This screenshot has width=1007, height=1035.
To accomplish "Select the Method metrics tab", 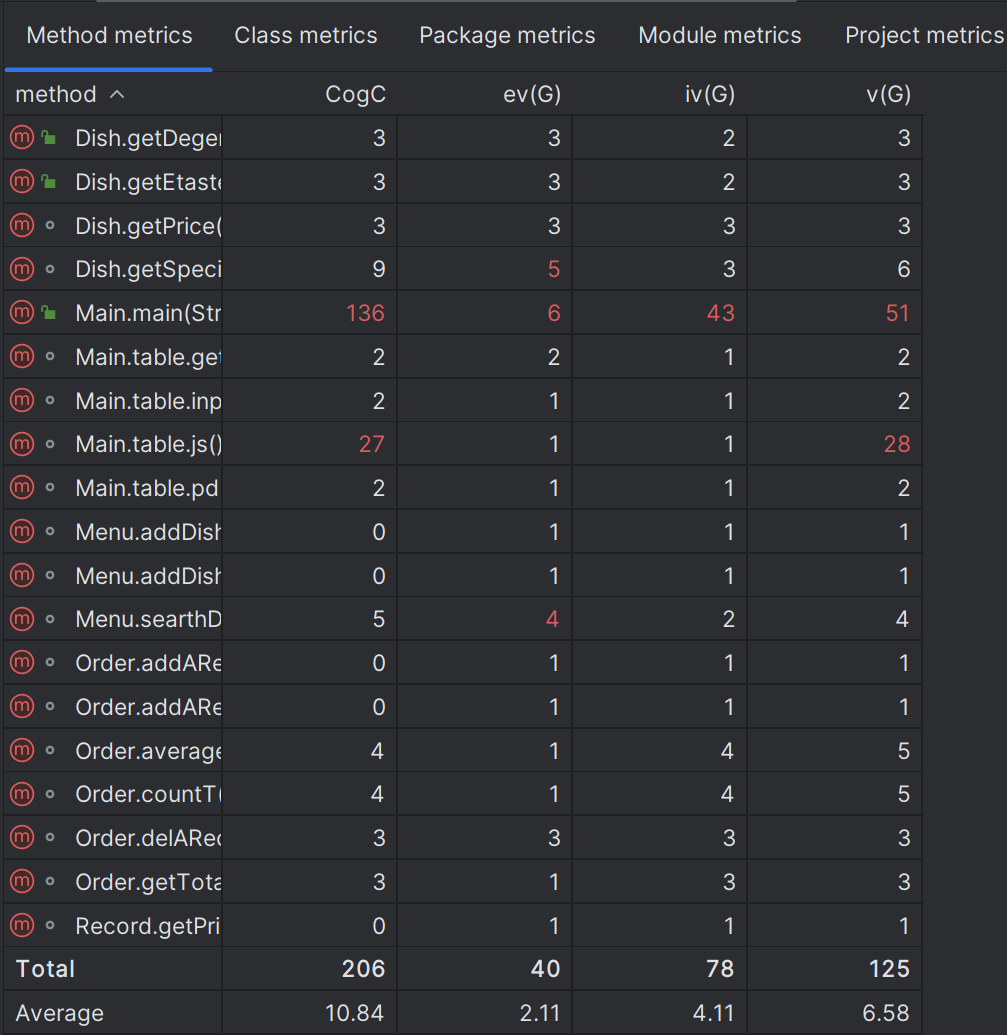I will (x=109, y=35).
